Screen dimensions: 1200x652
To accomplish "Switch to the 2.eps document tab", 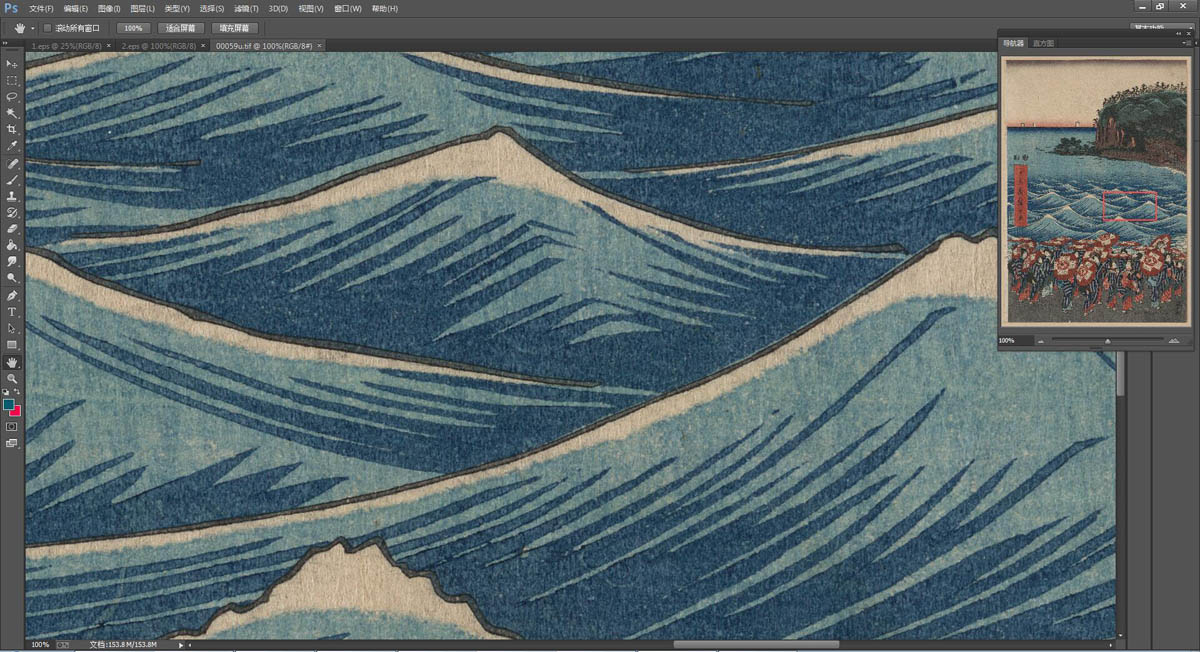I will click(160, 46).
